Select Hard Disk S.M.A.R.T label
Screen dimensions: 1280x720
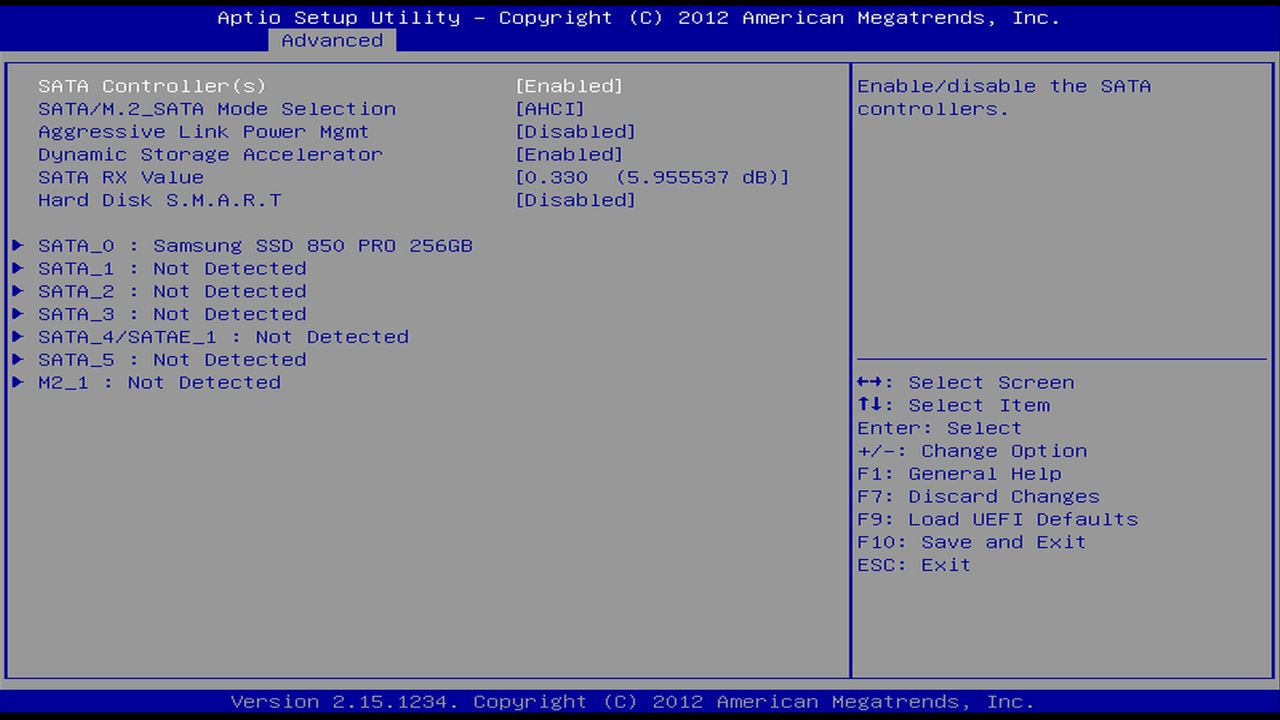pos(160,200)
